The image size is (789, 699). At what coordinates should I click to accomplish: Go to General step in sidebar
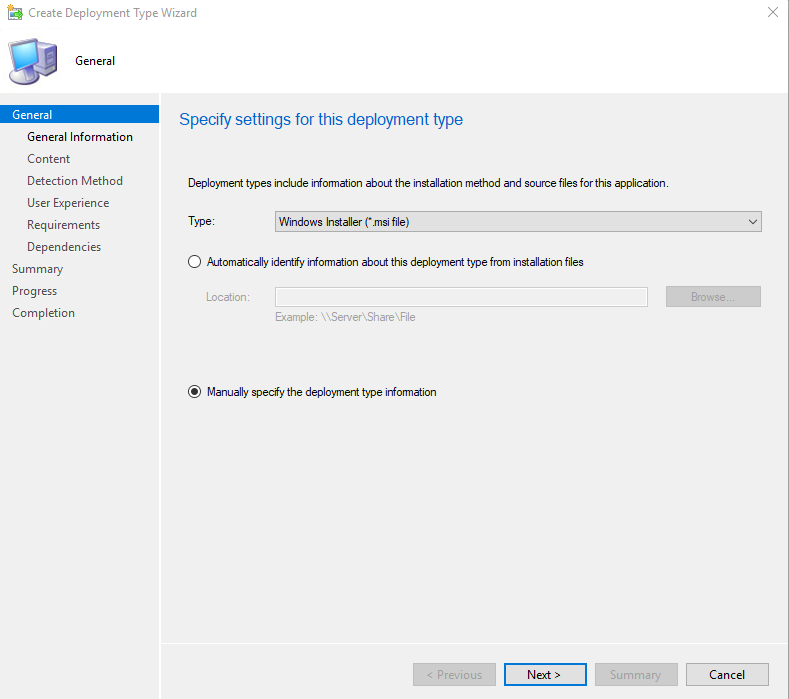[x=33, y=115]
